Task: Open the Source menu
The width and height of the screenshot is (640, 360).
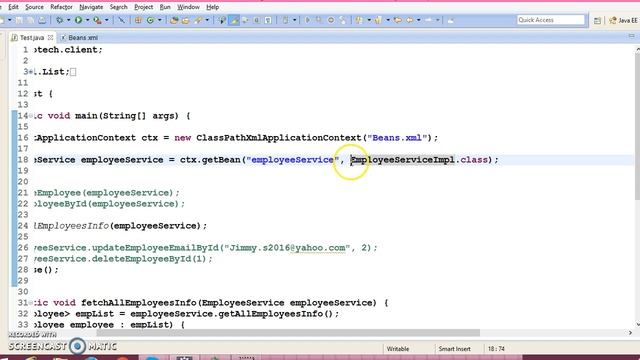Action: pyautogui.click(x=34, y=7)
